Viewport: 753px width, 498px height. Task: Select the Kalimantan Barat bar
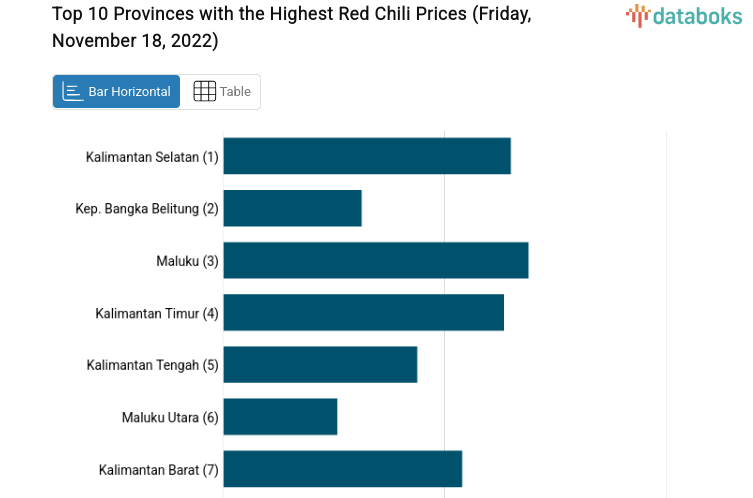click(x=342, y=468)
